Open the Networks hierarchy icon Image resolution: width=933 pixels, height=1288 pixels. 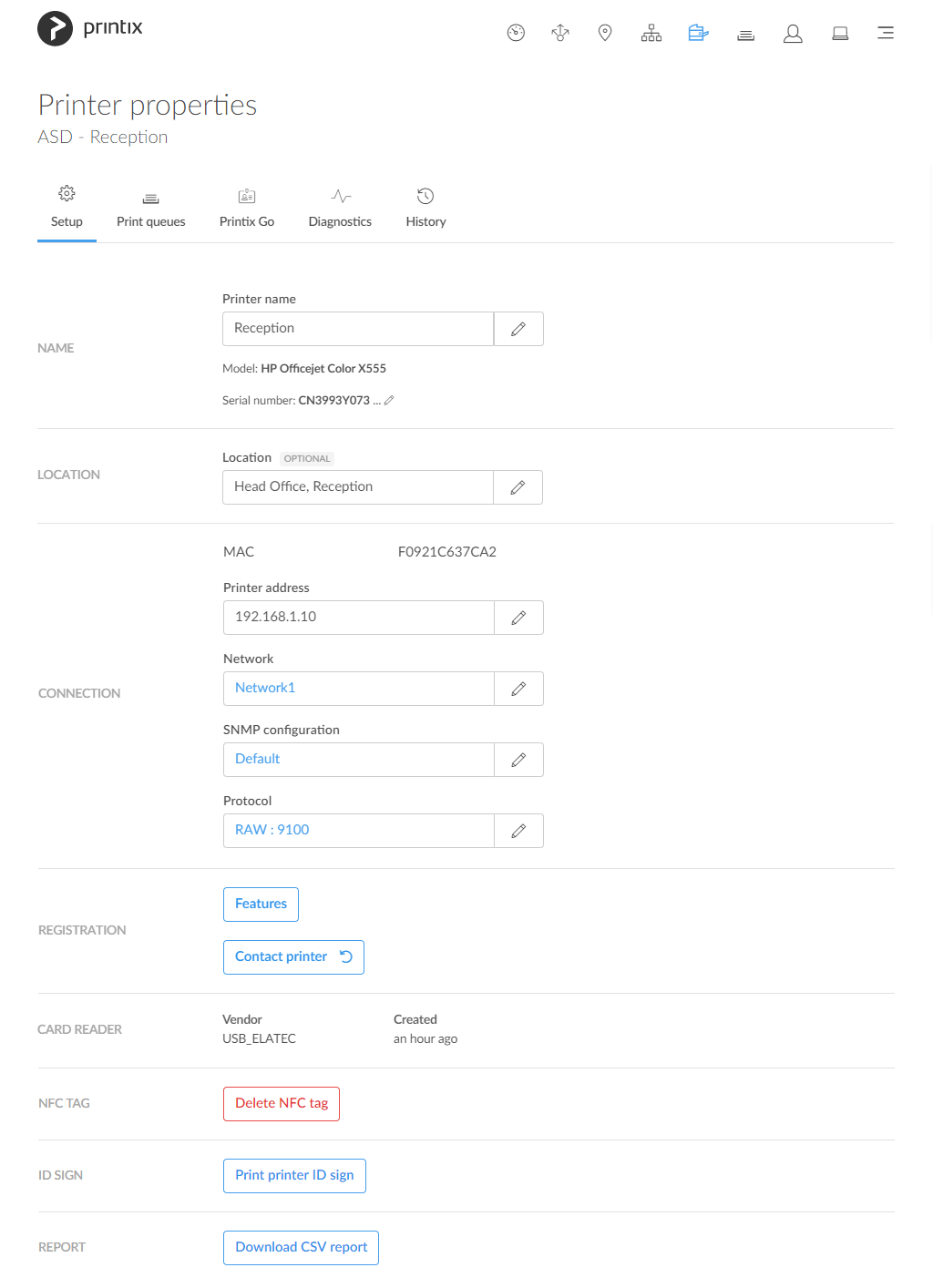click(651, 34)
